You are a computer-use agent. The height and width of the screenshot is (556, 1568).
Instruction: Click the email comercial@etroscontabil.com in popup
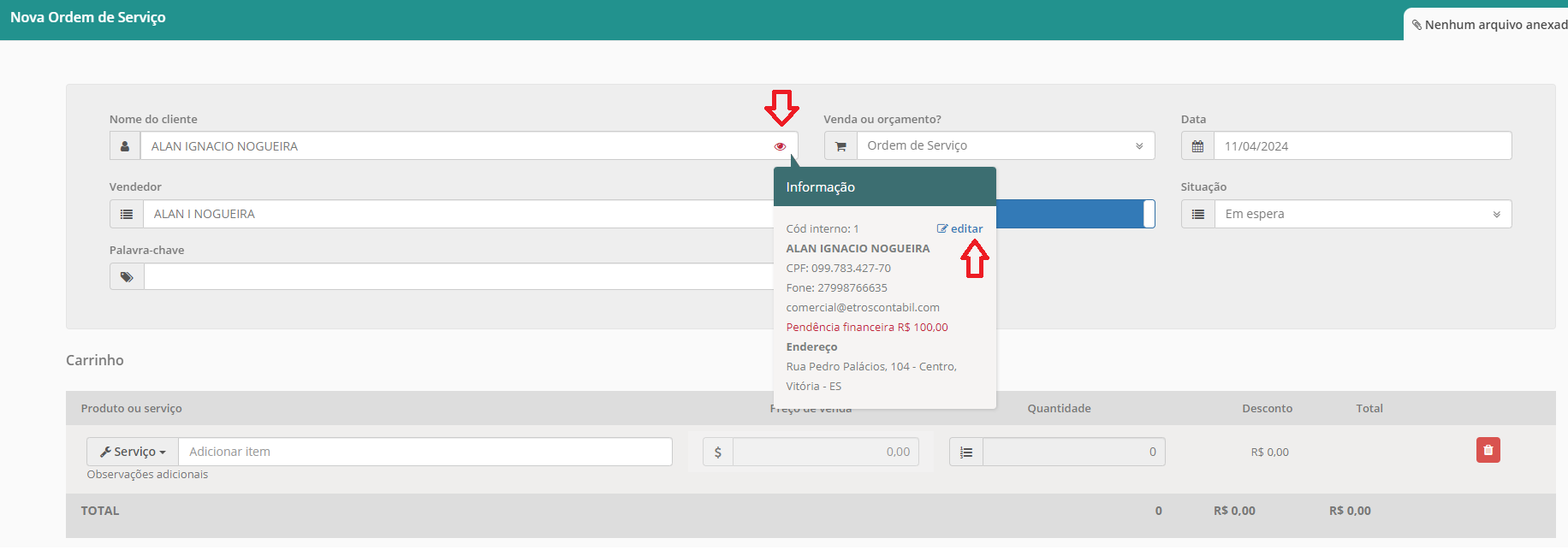coord(863,307)
